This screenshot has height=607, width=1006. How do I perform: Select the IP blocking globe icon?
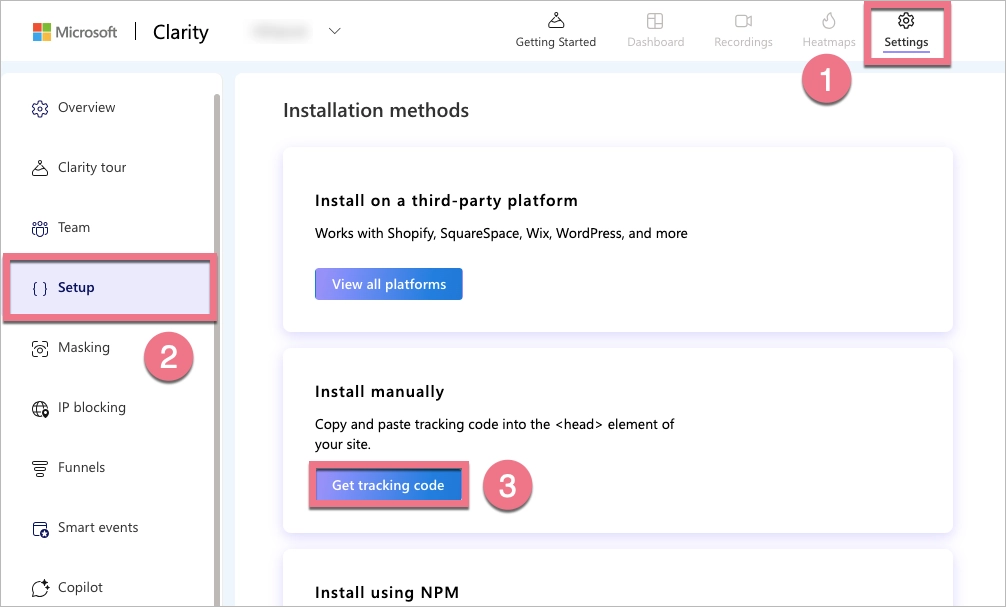(40, 407)
